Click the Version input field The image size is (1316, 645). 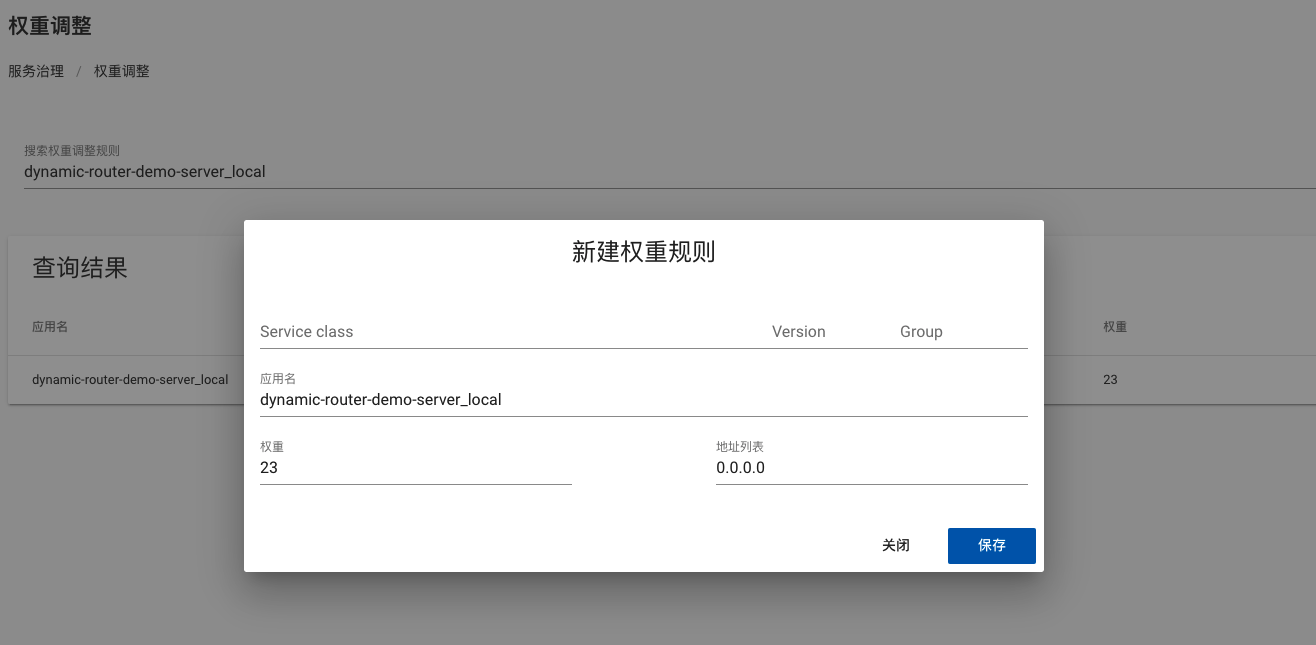827,331
